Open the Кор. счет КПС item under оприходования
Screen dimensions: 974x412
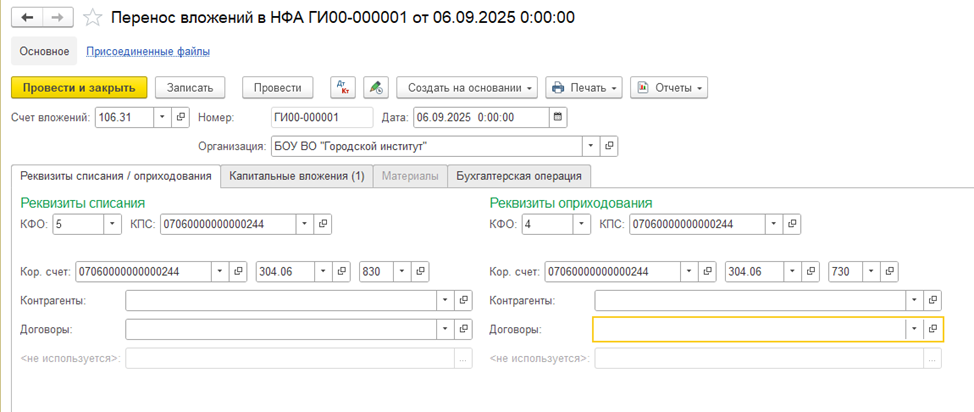pyautogui.click(x=708, y=272)
